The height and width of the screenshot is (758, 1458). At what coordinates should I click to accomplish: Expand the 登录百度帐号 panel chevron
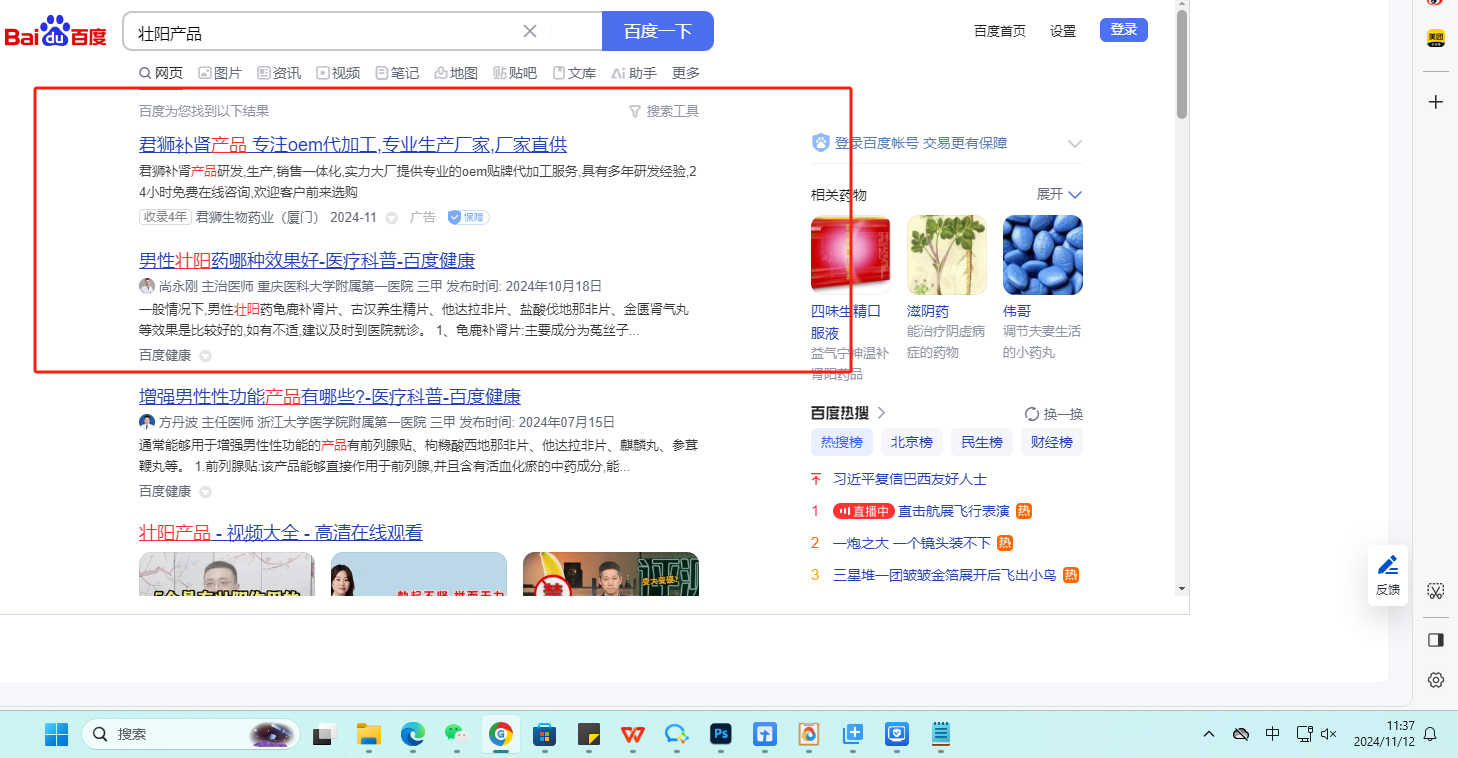(1075, 144)
